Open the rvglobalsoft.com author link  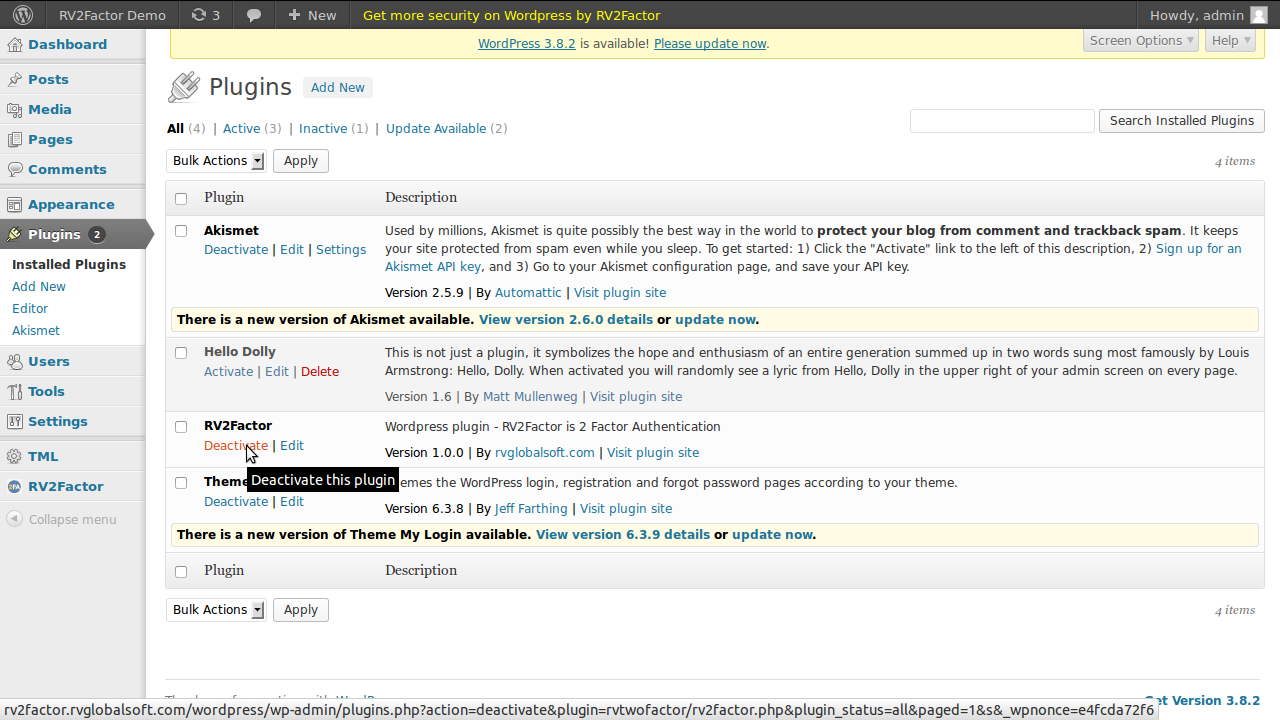click(545, 452)
